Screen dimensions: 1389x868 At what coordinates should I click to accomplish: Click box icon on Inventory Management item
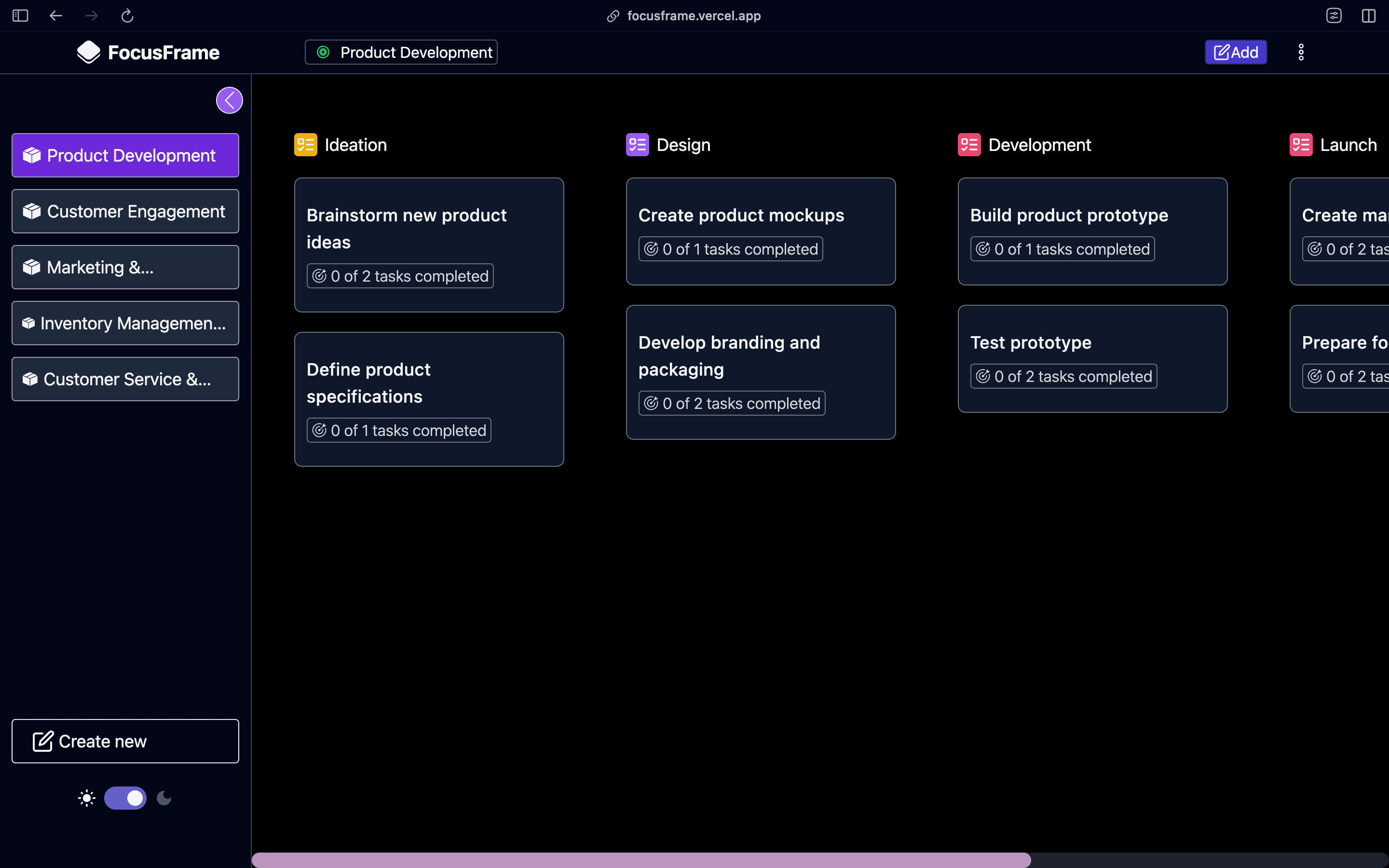coord(28,323)
